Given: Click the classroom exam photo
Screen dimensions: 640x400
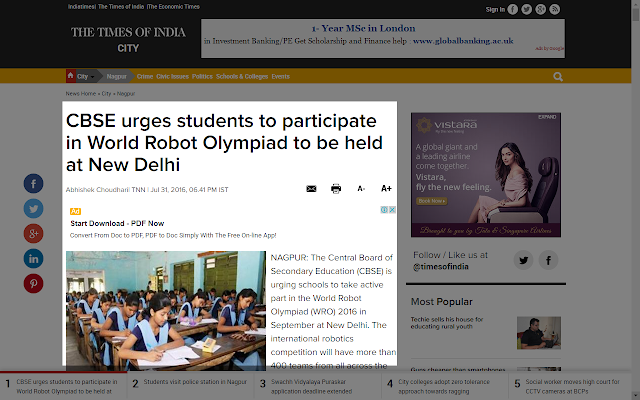Looking at the screenshot, I should 166,311.
